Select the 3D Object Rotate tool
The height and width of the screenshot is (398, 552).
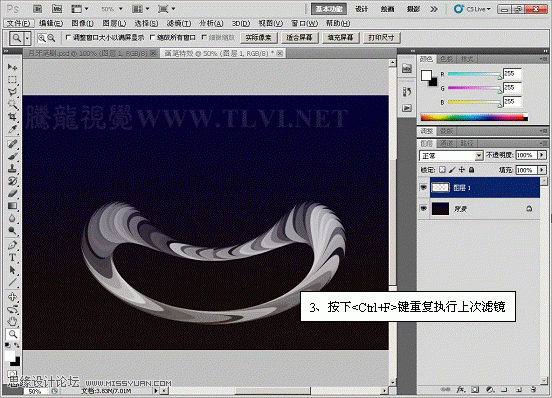tap(12, 297)
